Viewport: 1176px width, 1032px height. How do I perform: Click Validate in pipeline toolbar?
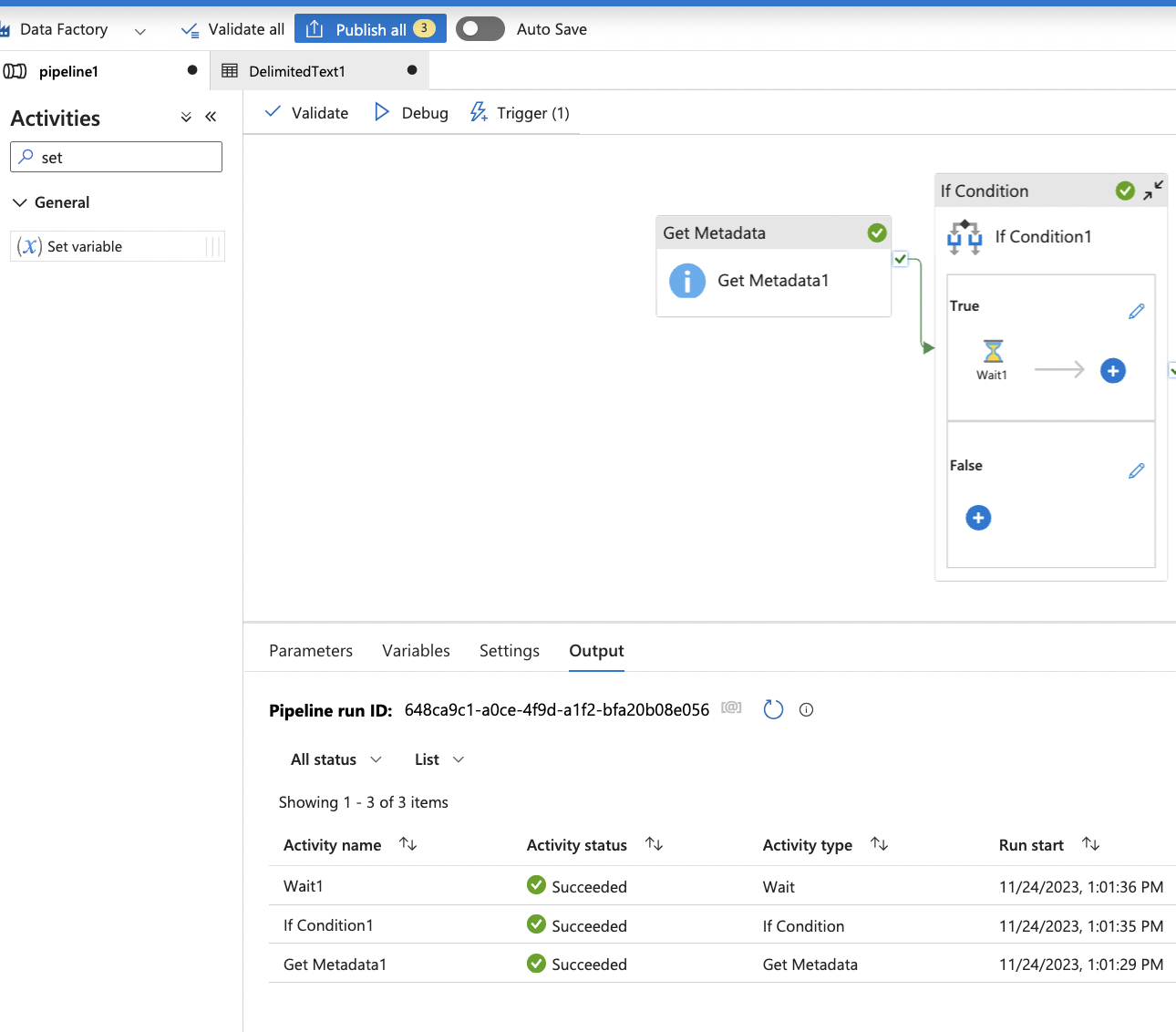click(306, 113)
